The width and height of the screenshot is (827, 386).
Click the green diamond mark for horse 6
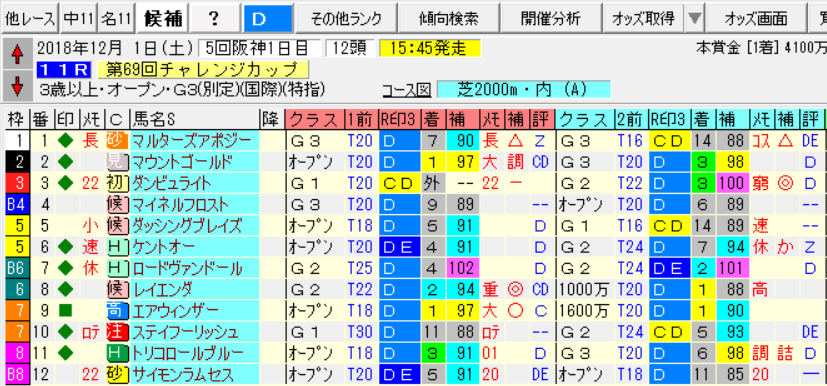pos(66,247)
